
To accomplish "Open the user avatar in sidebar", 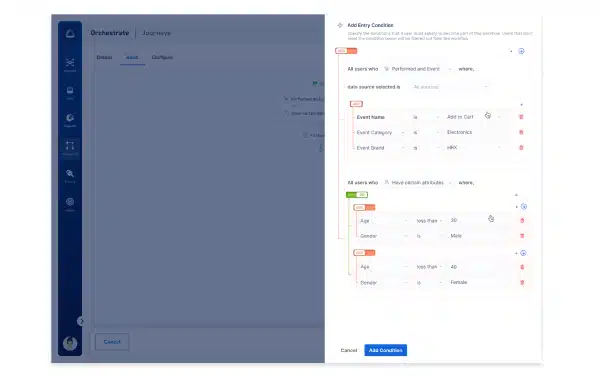I will [x=70, y=343].
